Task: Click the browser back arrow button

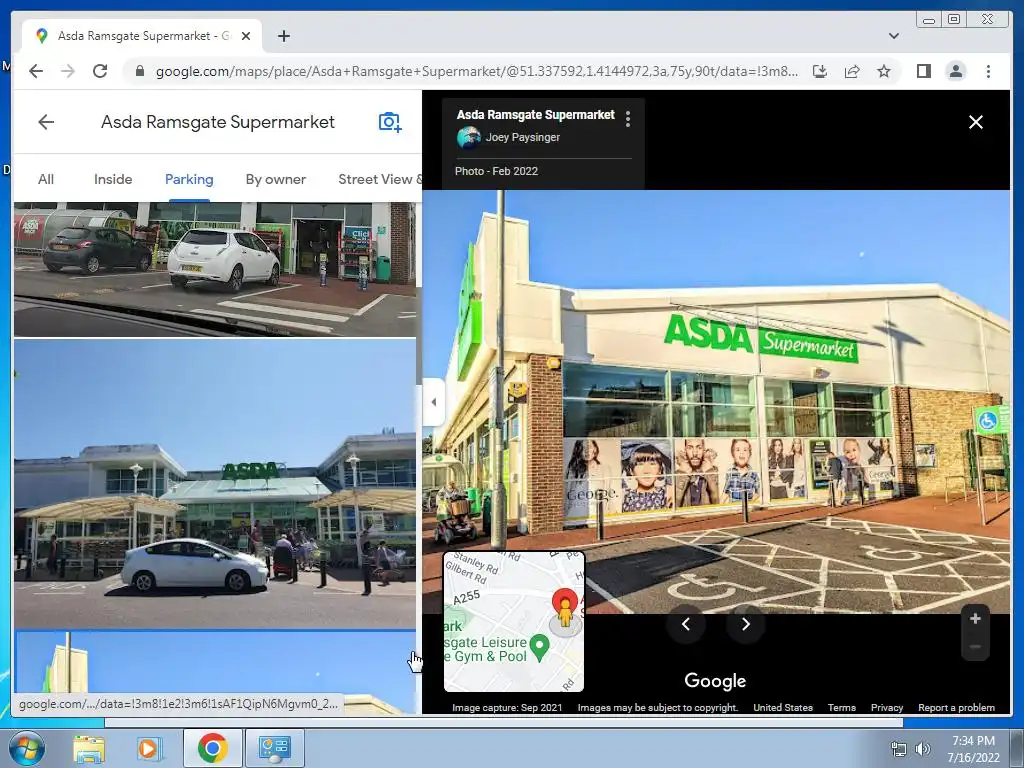Action: click(x=36, y=71)
